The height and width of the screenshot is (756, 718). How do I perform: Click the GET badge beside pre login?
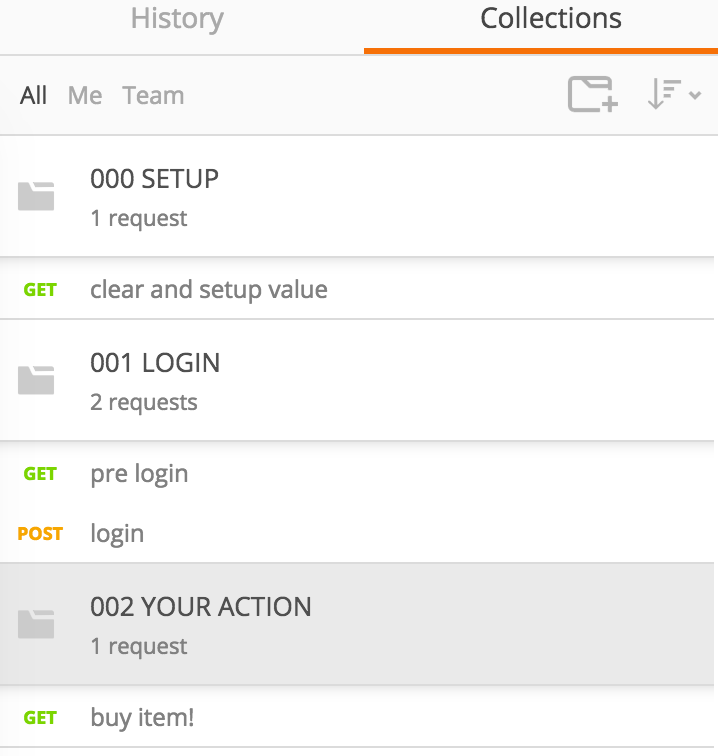pyautogui.click(x=40, y=474)
